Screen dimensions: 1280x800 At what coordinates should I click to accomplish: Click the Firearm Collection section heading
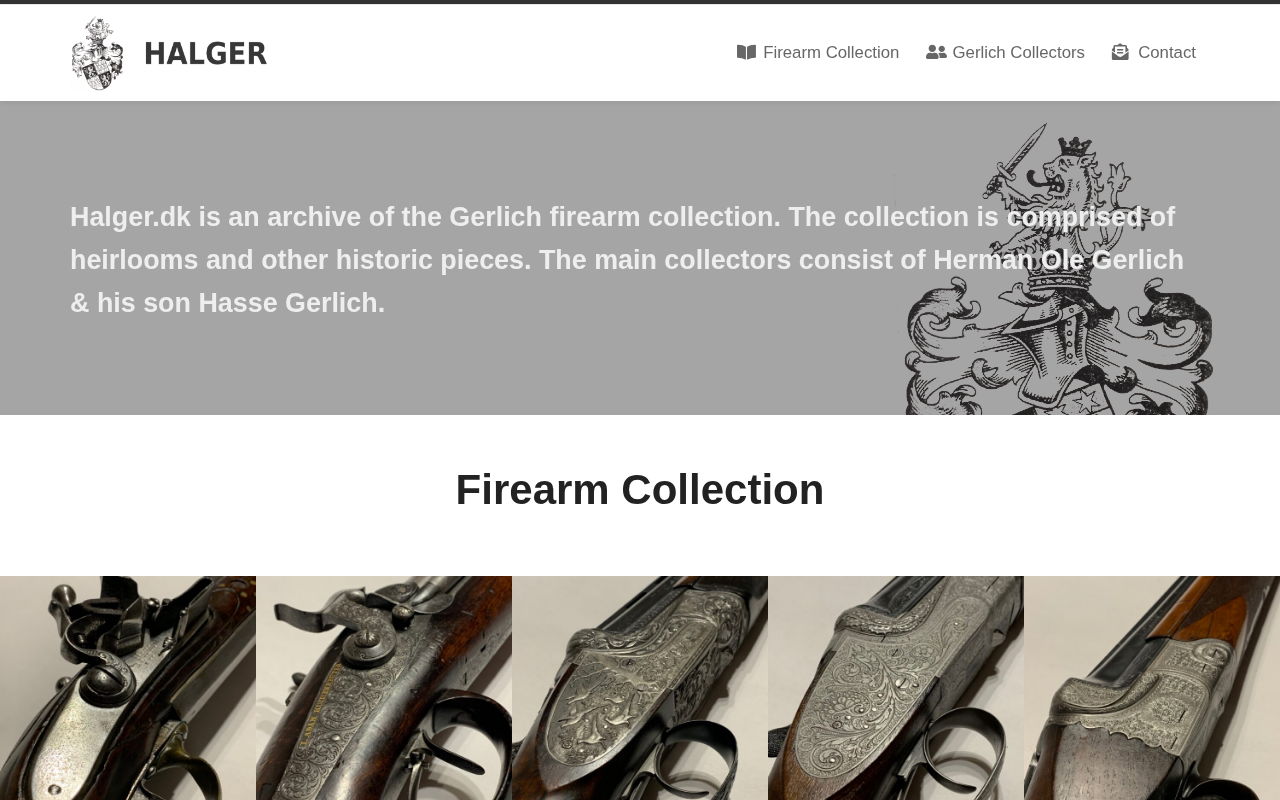[x=640, y=490]
